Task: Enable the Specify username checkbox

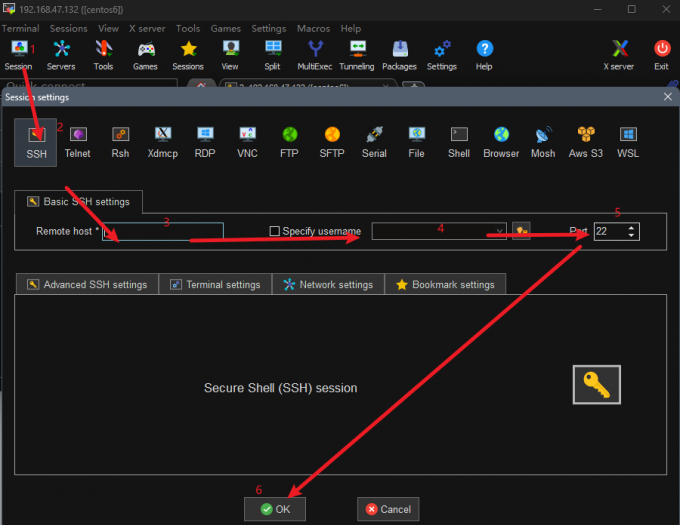Action: [275, 231]
